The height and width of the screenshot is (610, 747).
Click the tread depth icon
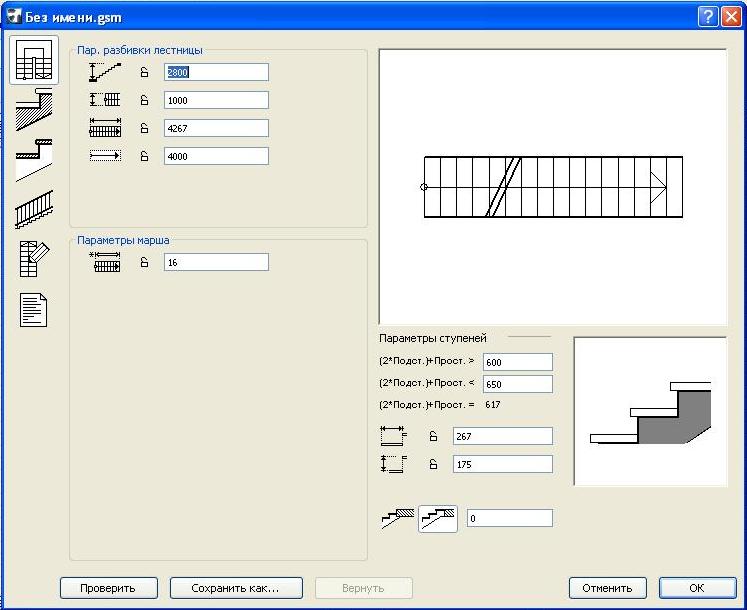click(394, 436)
